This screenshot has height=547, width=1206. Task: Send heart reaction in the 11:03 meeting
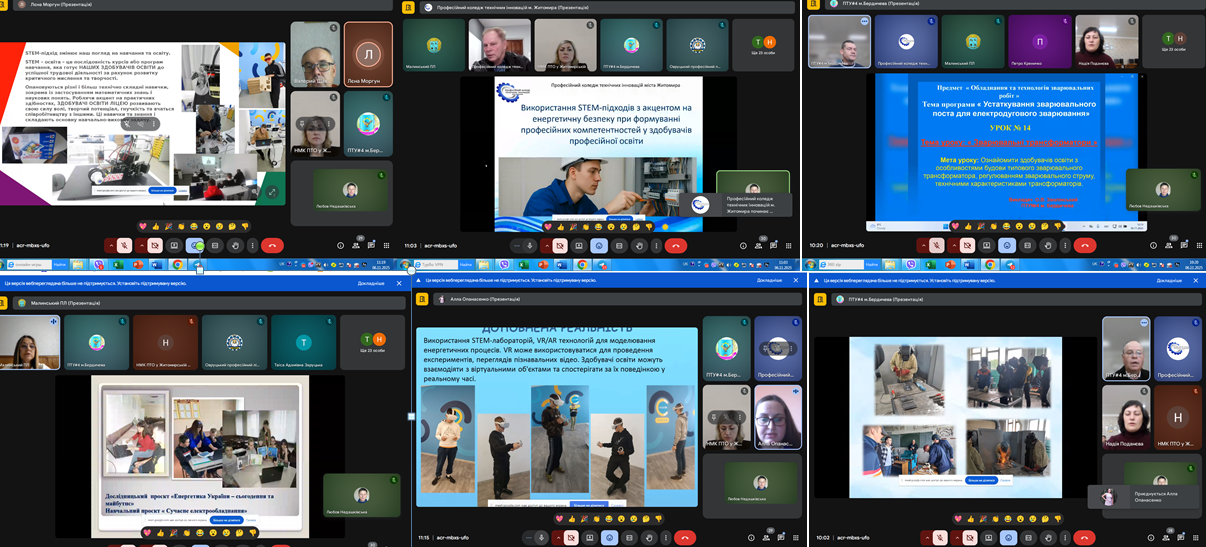coord(546,226)
